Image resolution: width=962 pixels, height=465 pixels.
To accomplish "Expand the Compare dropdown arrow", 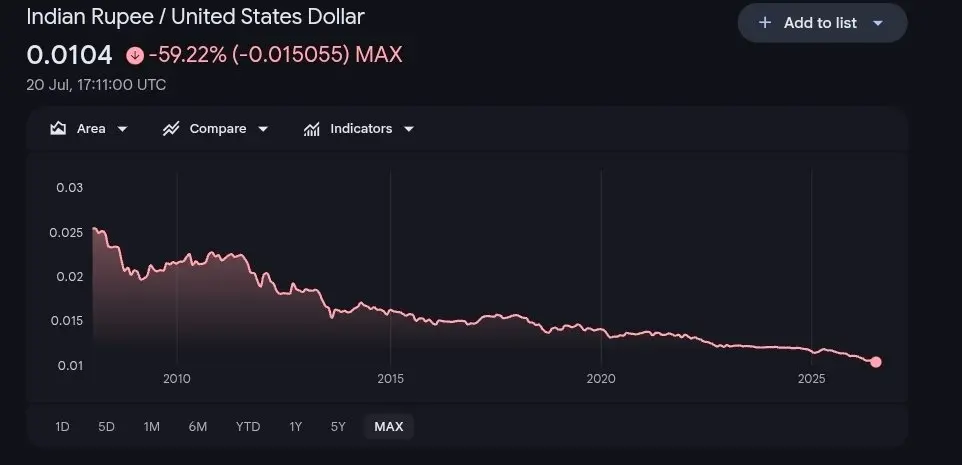I will (x=263, y=129).
